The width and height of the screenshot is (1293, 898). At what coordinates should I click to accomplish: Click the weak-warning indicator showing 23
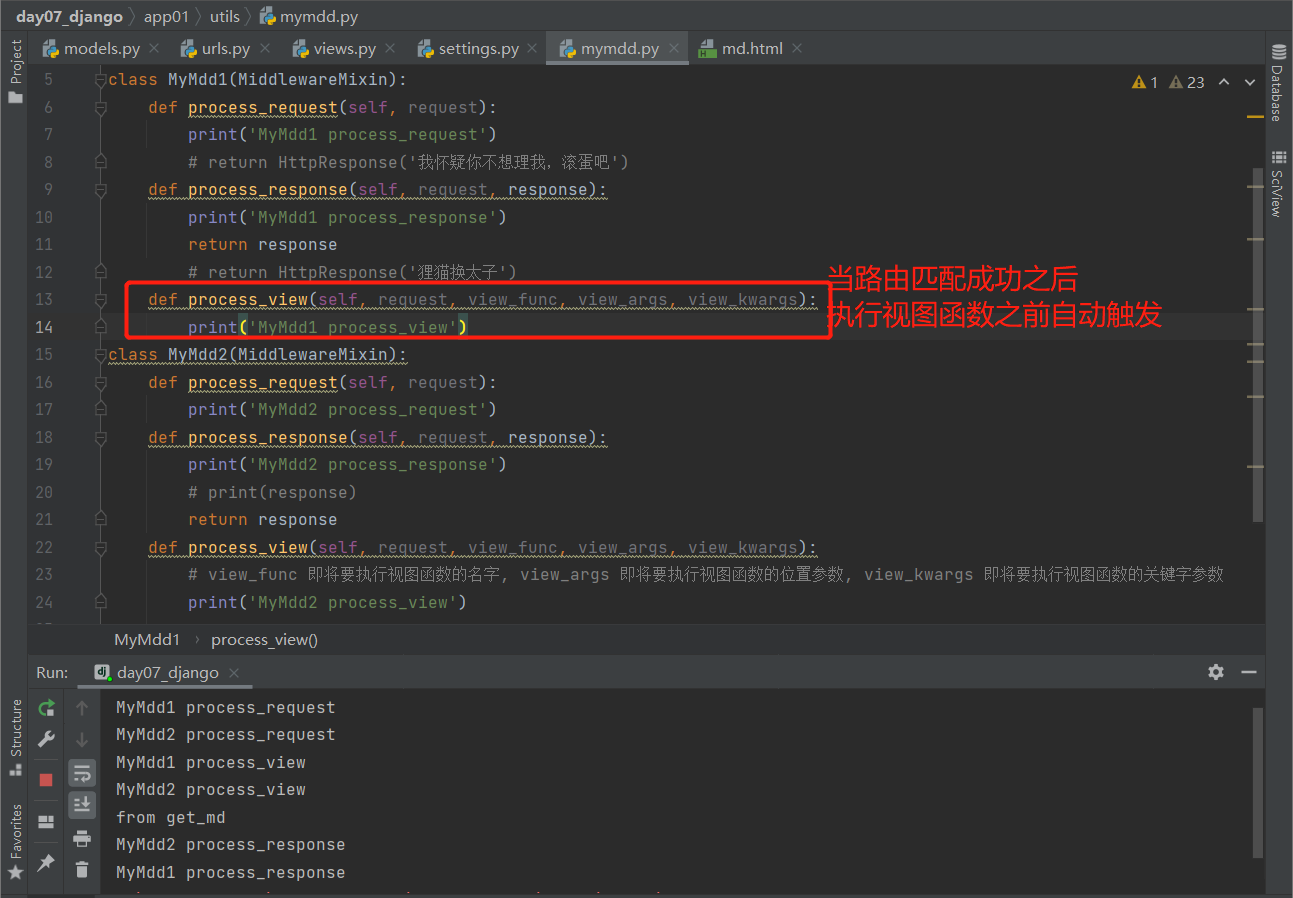coord(1187,82)
